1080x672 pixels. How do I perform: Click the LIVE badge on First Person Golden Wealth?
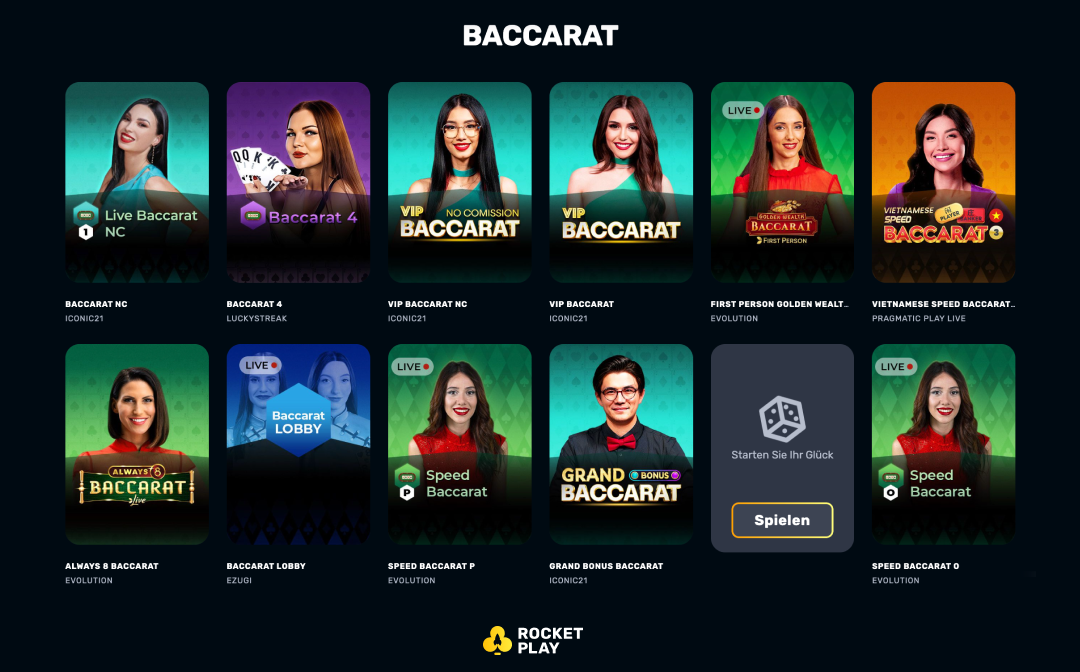click(743, 110)
